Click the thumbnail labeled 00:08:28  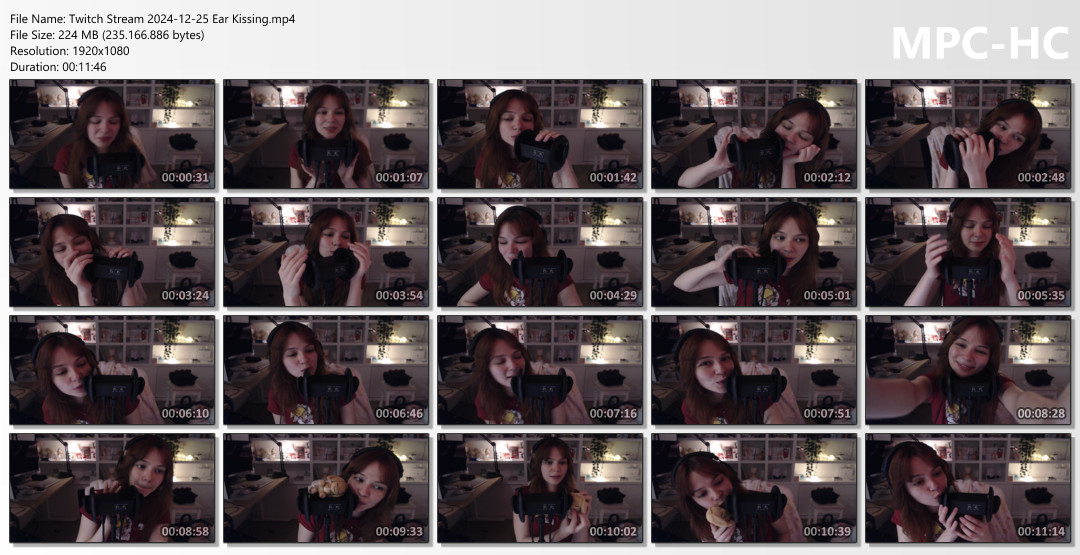[x=968, y=370]
